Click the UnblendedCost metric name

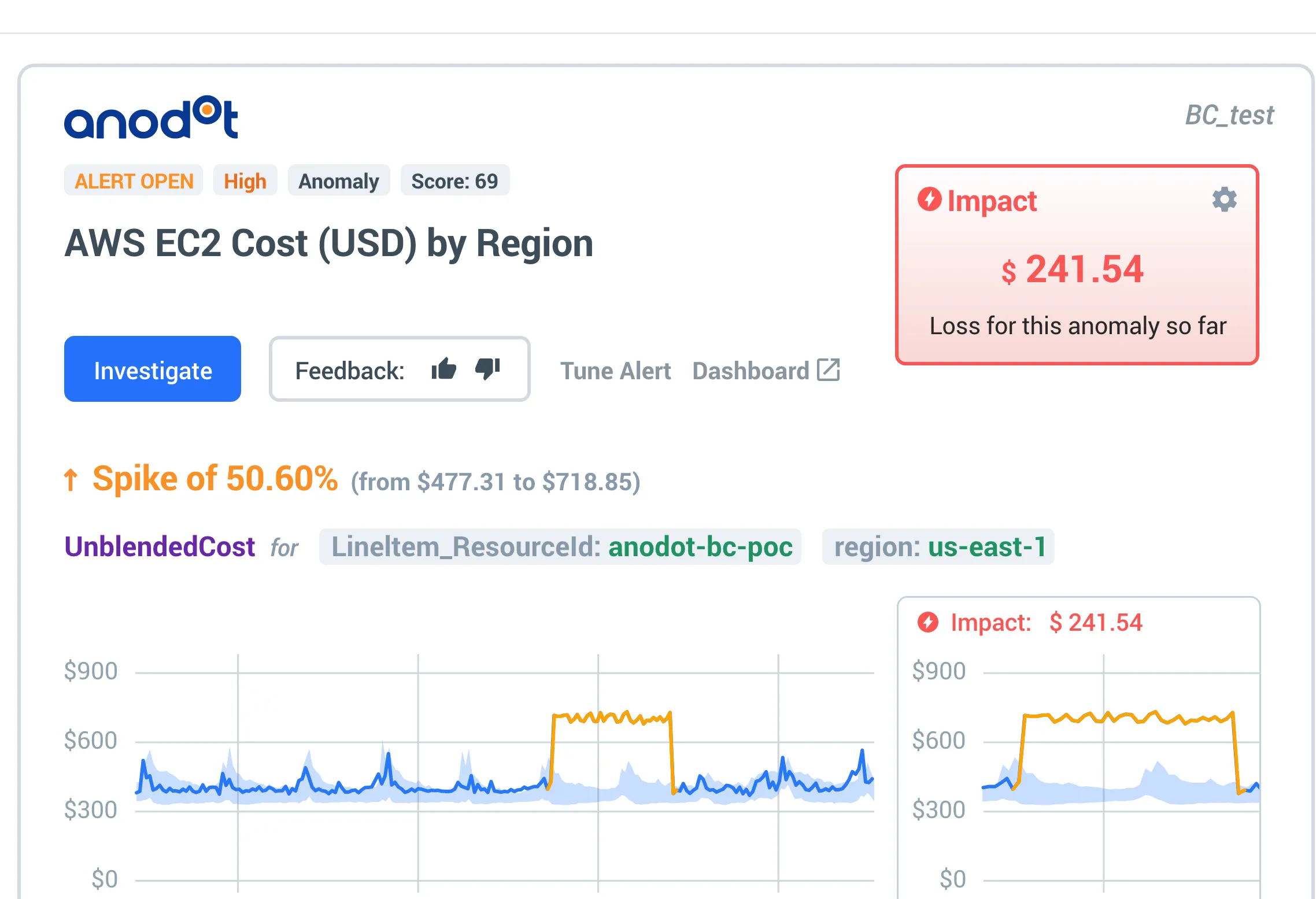[160, 547]
